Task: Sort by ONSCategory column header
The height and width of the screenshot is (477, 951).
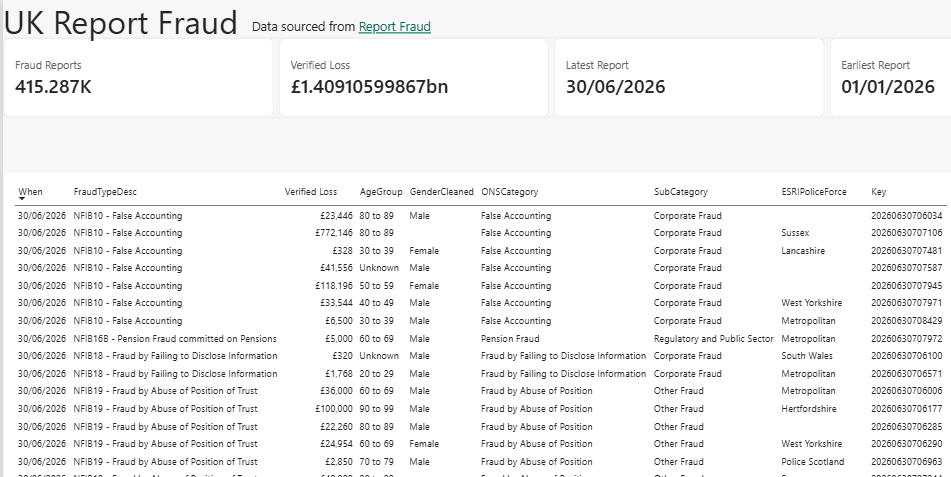Action: click(509, 192)
